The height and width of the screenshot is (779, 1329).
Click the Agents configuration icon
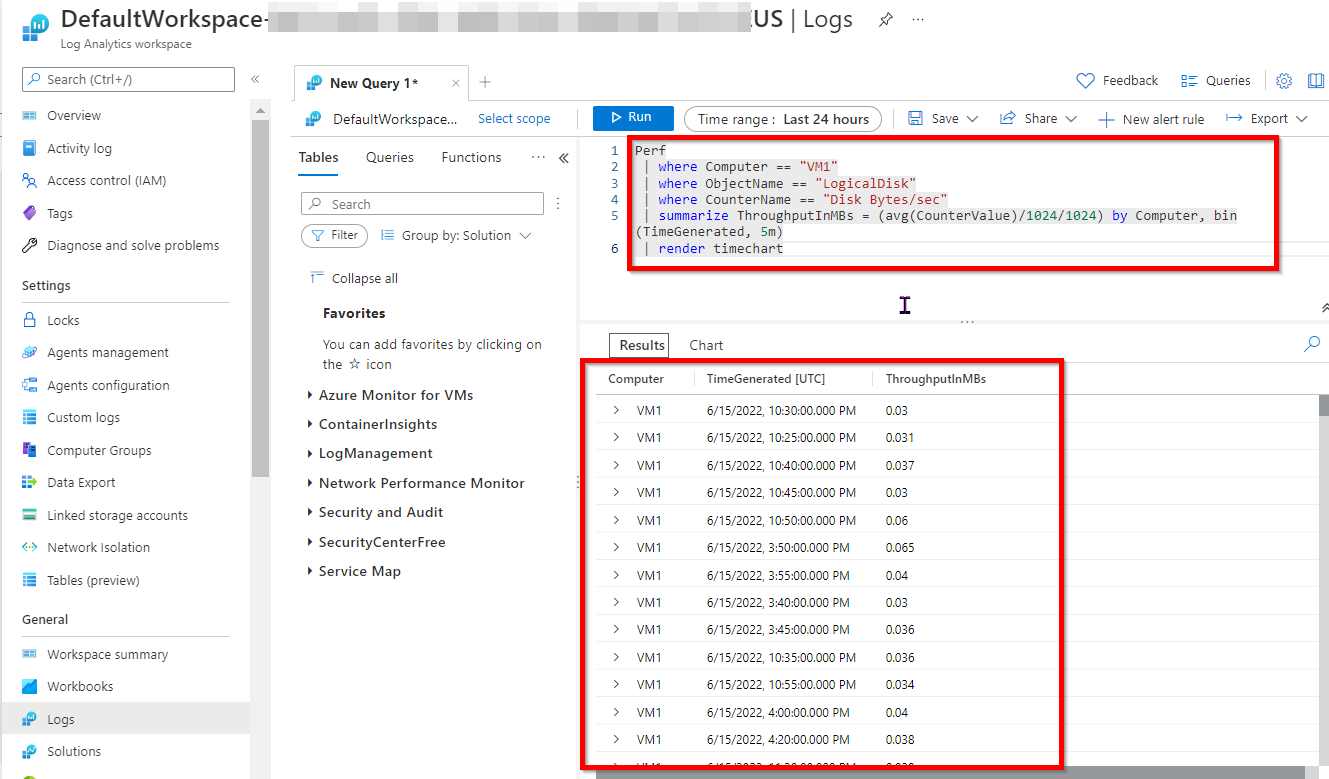click(30, 385)
